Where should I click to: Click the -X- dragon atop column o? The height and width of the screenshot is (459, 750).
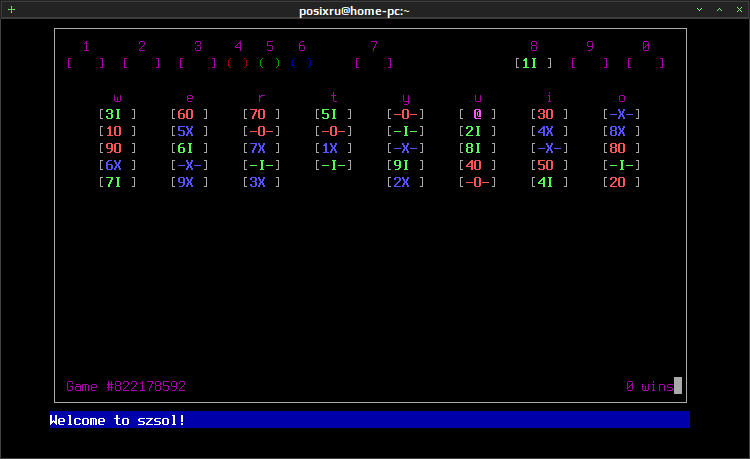621,114
